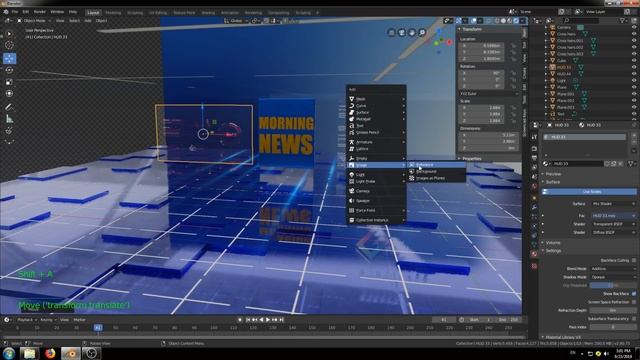The width and height of the screenshot is (640, 360).
Task: Open Firefox from the taskbar
Action: tap(50, 353)
